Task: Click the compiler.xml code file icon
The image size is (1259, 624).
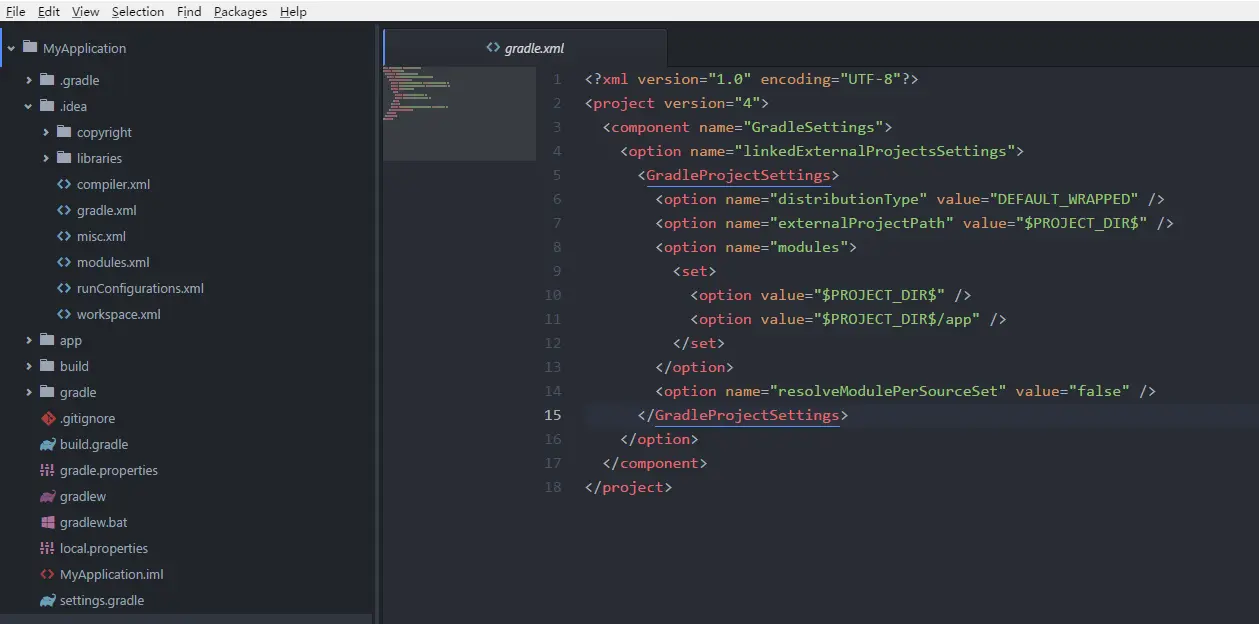Action: tap(64, 184)
